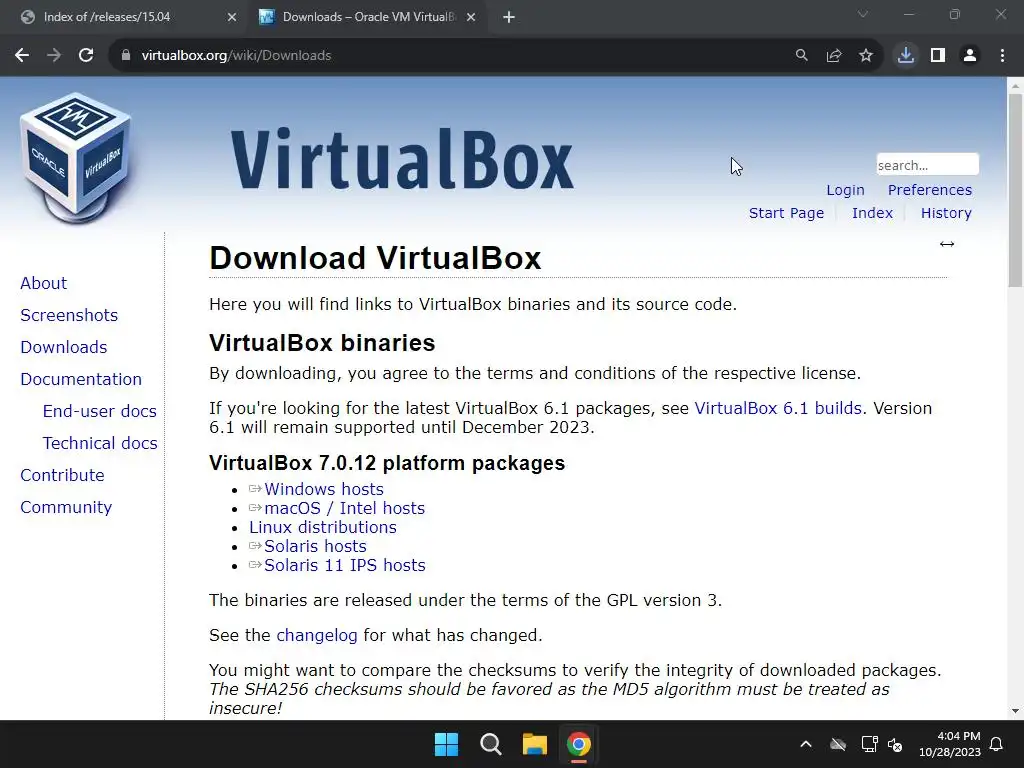
Task: Download Solaris 11 IPS hosts package
Action: 345,565
